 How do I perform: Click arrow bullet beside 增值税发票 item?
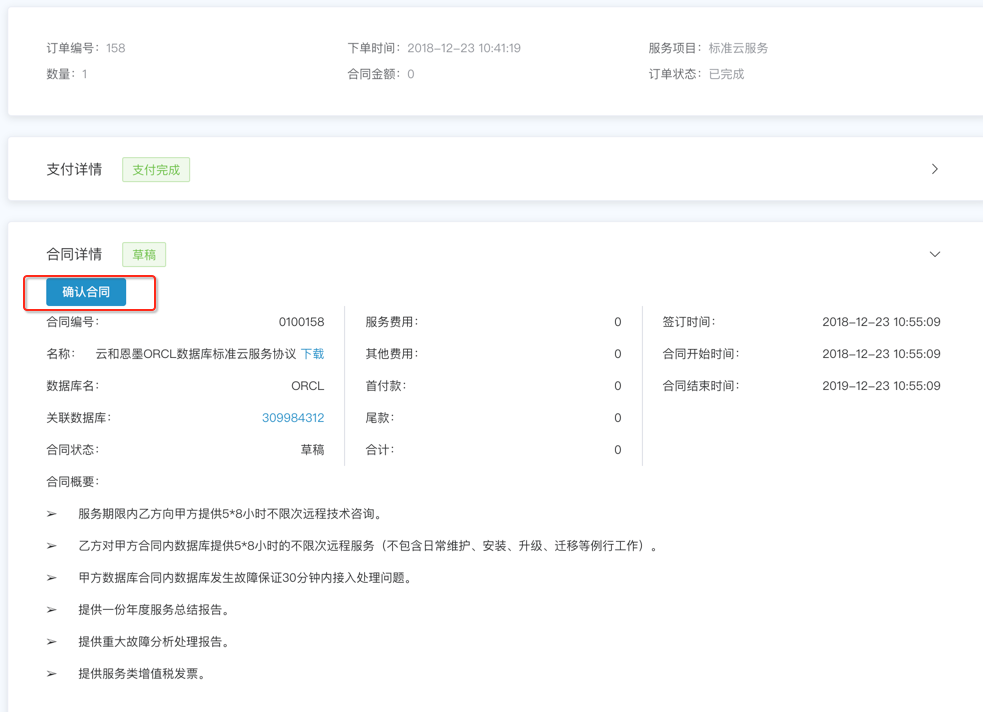coord(52,674)
